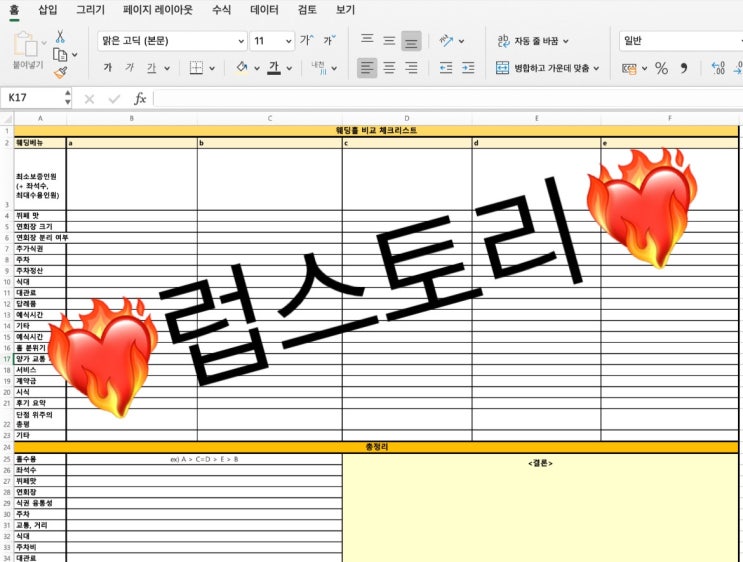This screenshot has height=562, width=743.
Task: Select the 식권 유통성 cell in row 29
Action: click(x=40, y=503)
